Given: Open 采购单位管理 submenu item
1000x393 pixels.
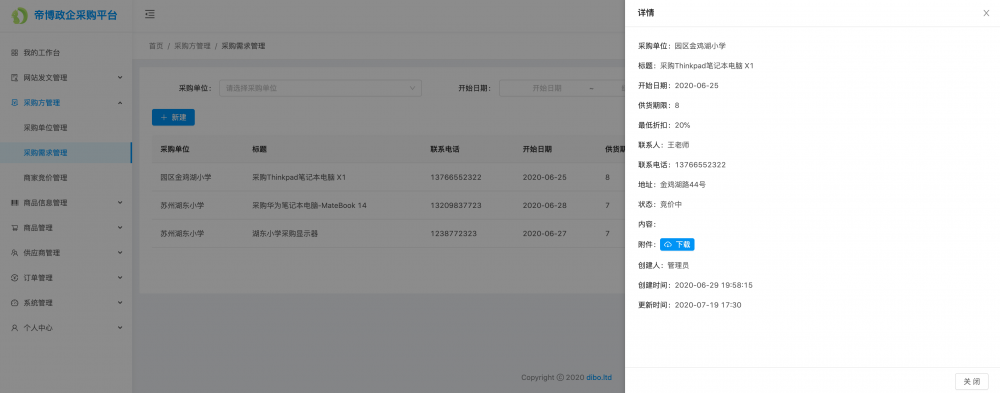Looking at the screenshot, I should point(66,128).
